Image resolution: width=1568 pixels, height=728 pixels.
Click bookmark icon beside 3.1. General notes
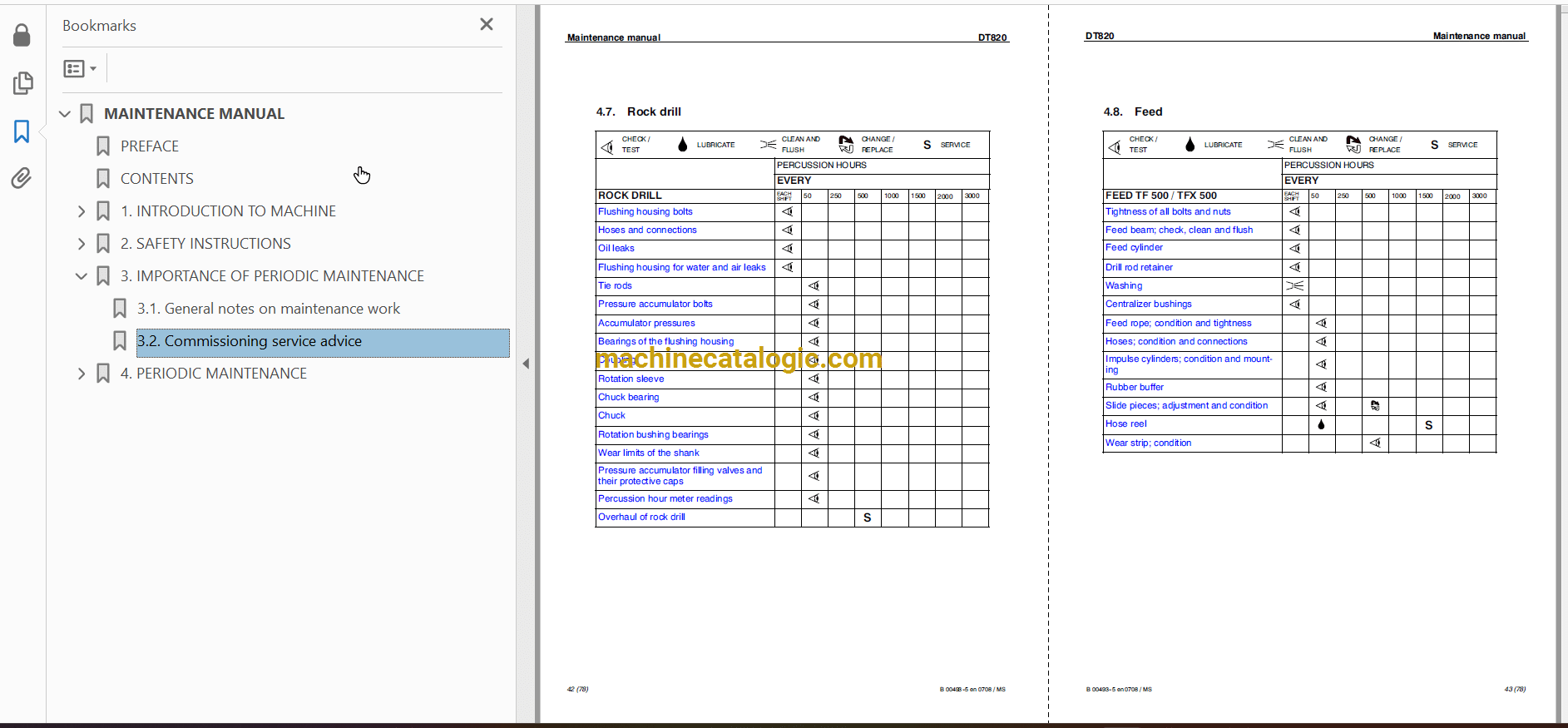pyautogui.click(x=120, y=309)
